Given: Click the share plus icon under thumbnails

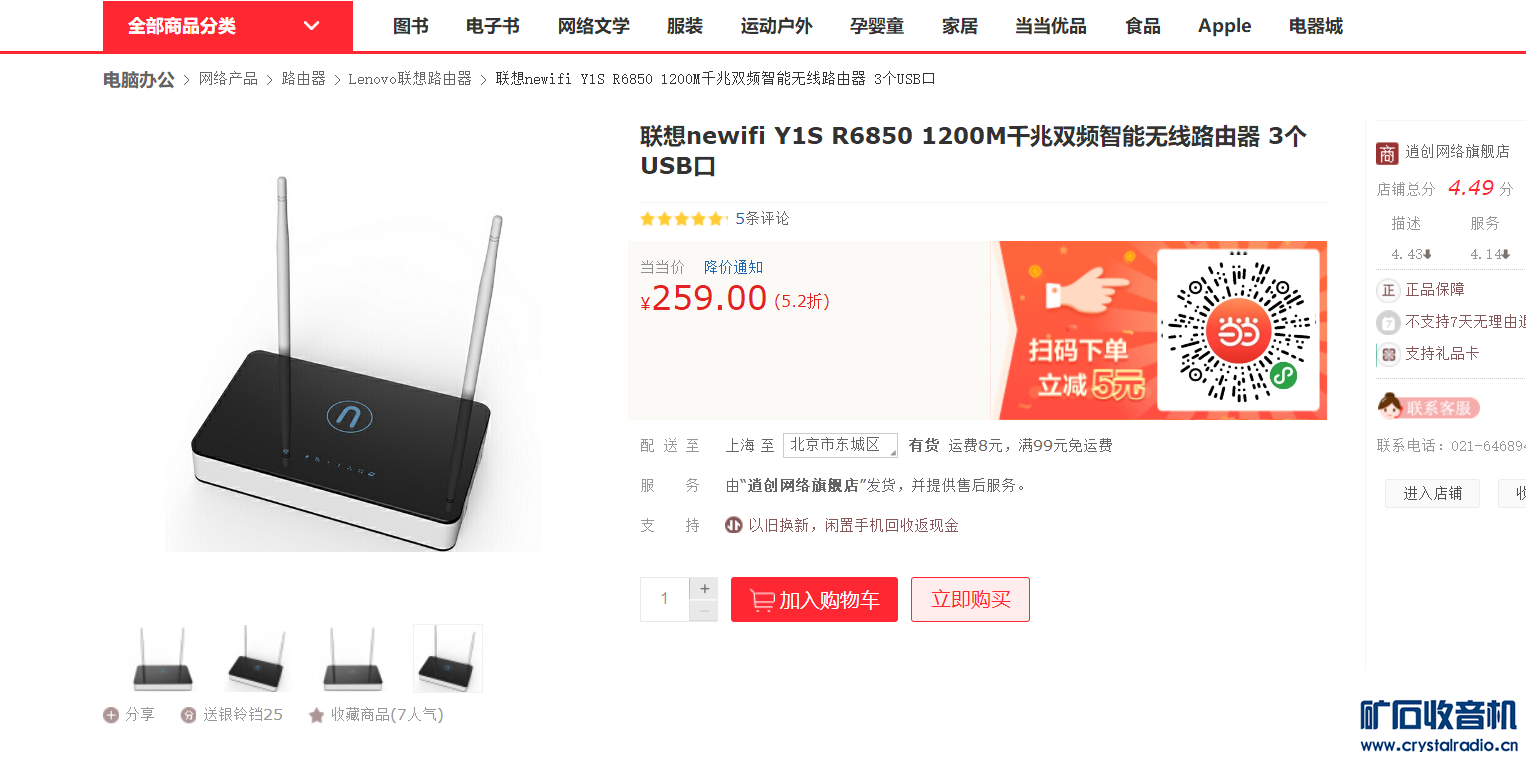Looking at the screenshot, I should 111,715.
